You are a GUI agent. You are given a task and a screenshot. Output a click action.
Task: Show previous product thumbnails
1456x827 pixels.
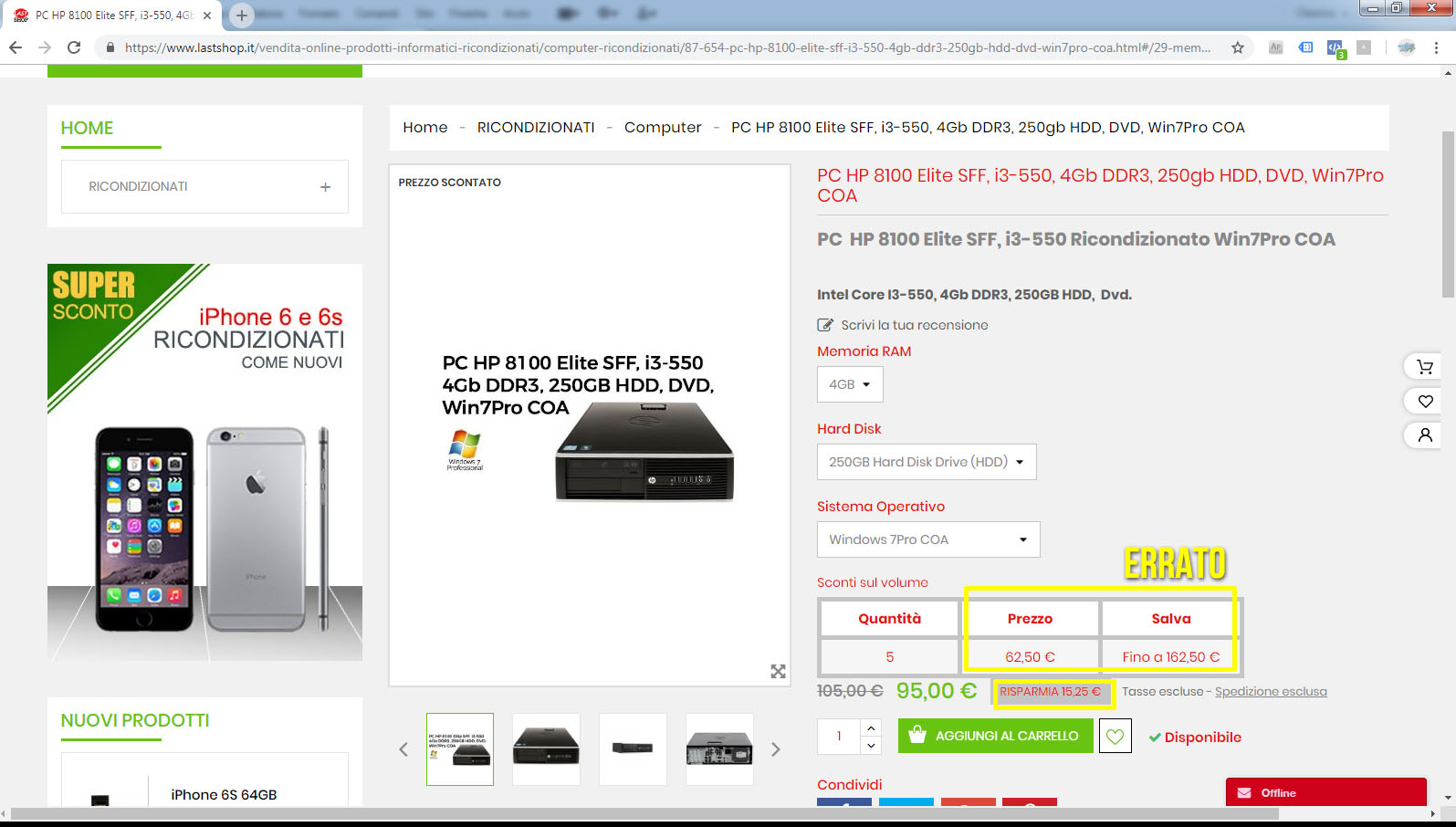[403, 749]
